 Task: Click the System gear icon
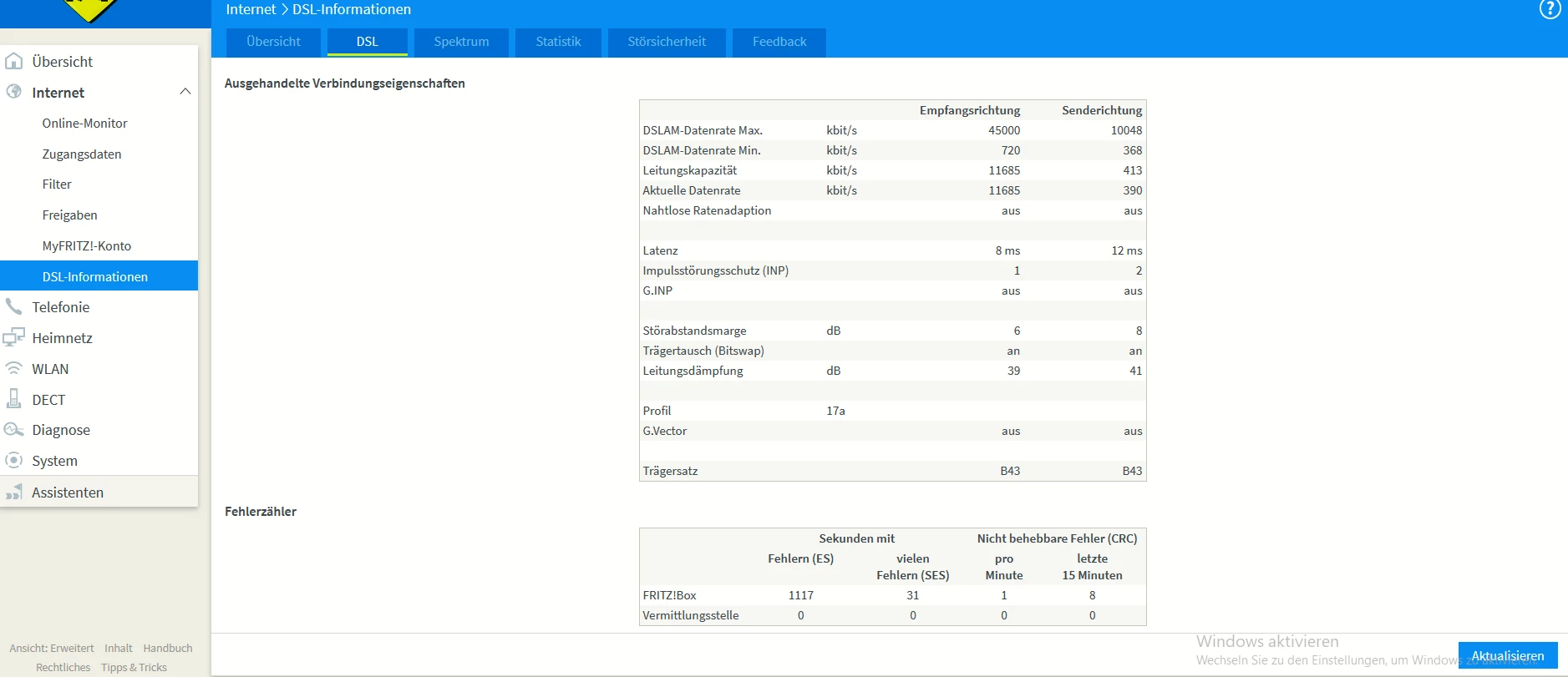(14, 461)
